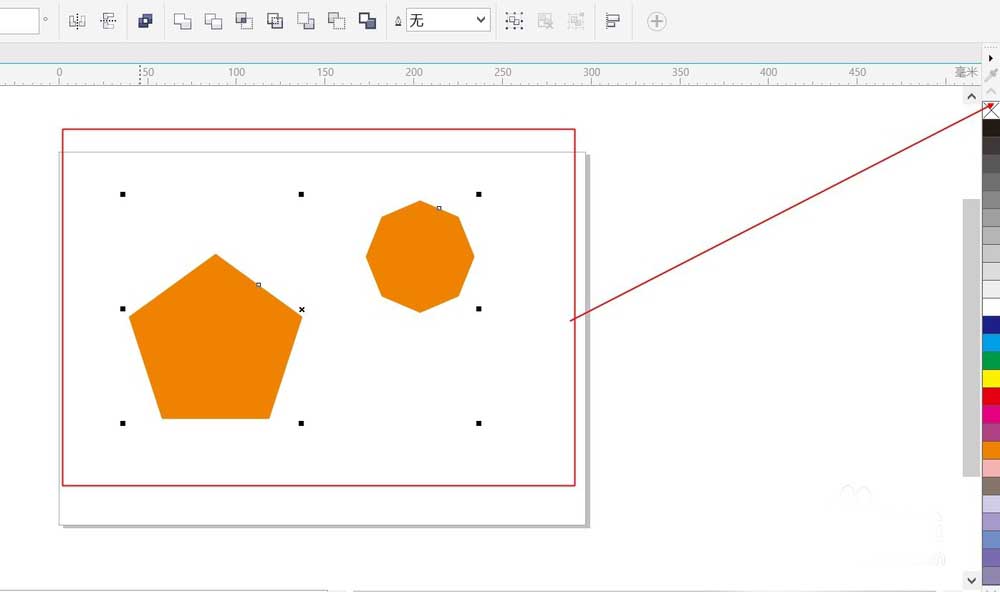Viewport: 1000px width, 592px height.
Task: Select the palette eyedropper tool
Action: [x=991, y=75]
